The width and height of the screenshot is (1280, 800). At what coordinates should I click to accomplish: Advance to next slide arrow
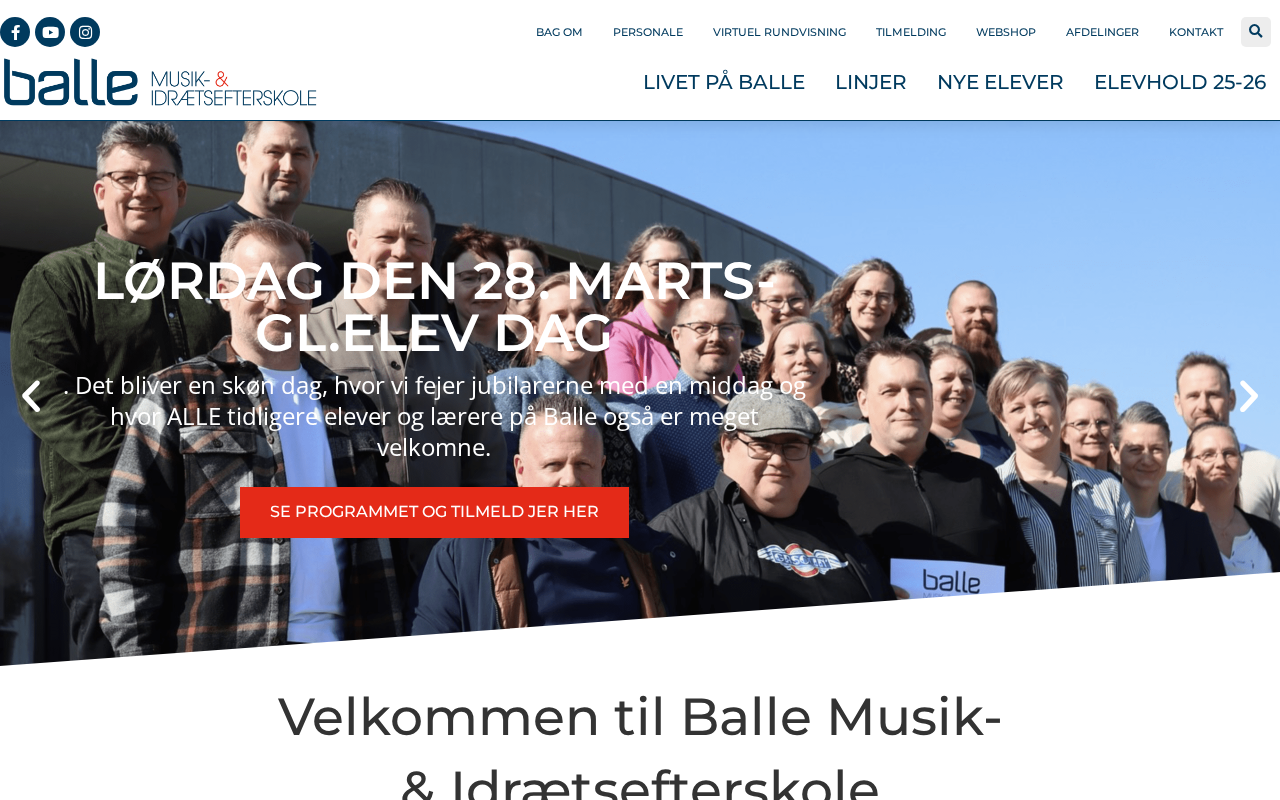click(x=1249, y=396)
